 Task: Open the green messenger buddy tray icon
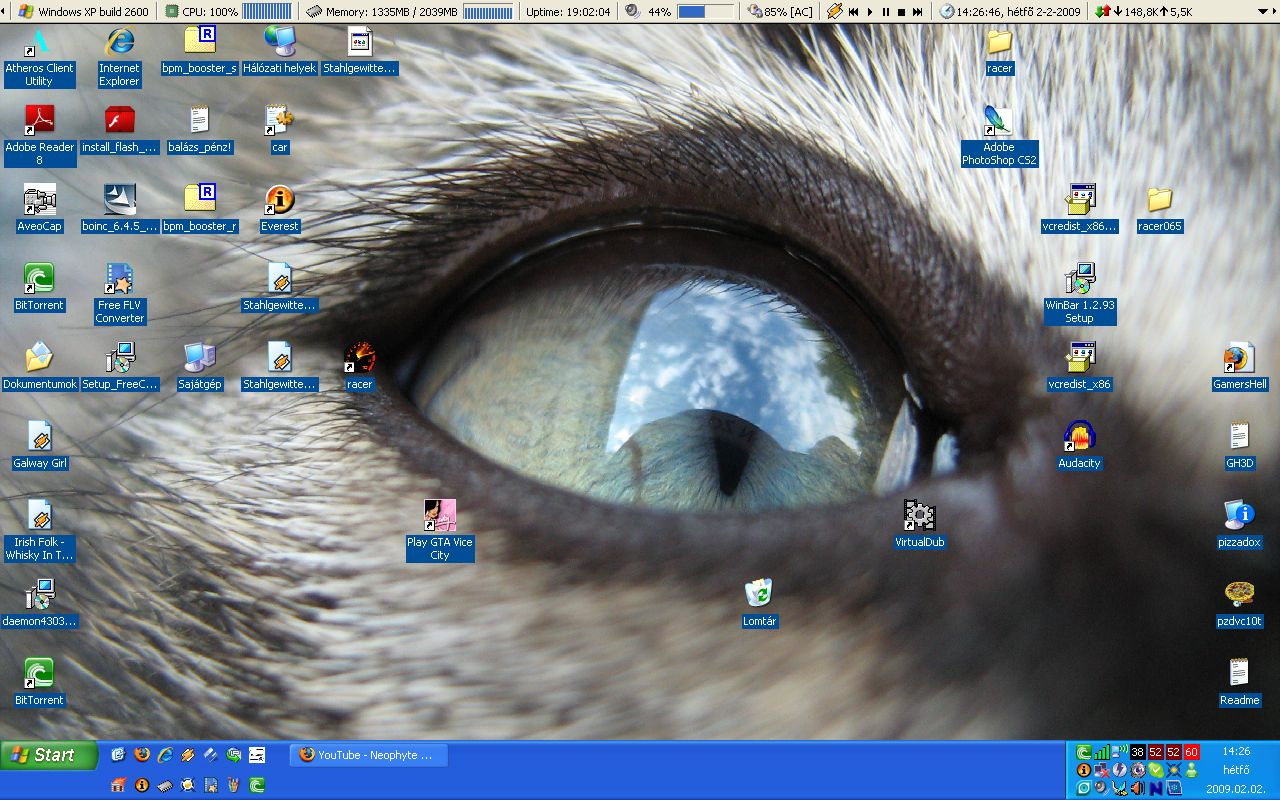click(1192, 771)
